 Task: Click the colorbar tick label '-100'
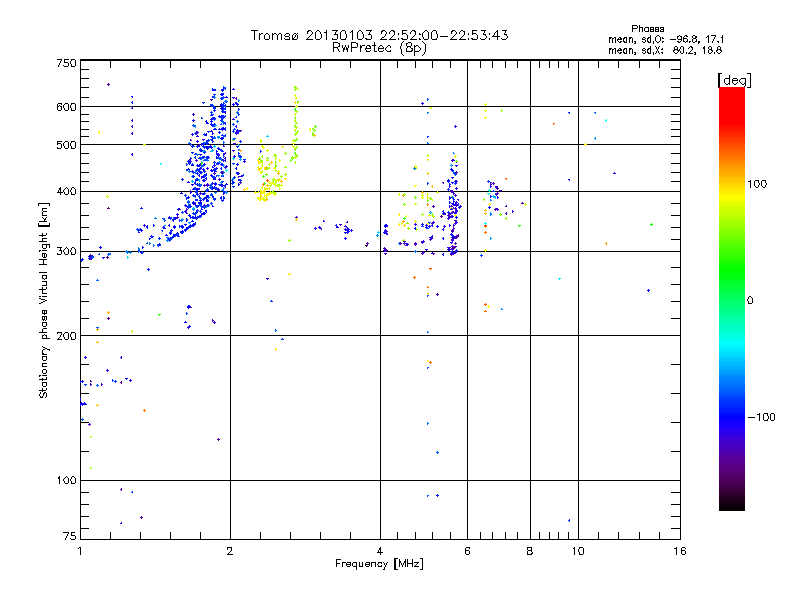761,417
